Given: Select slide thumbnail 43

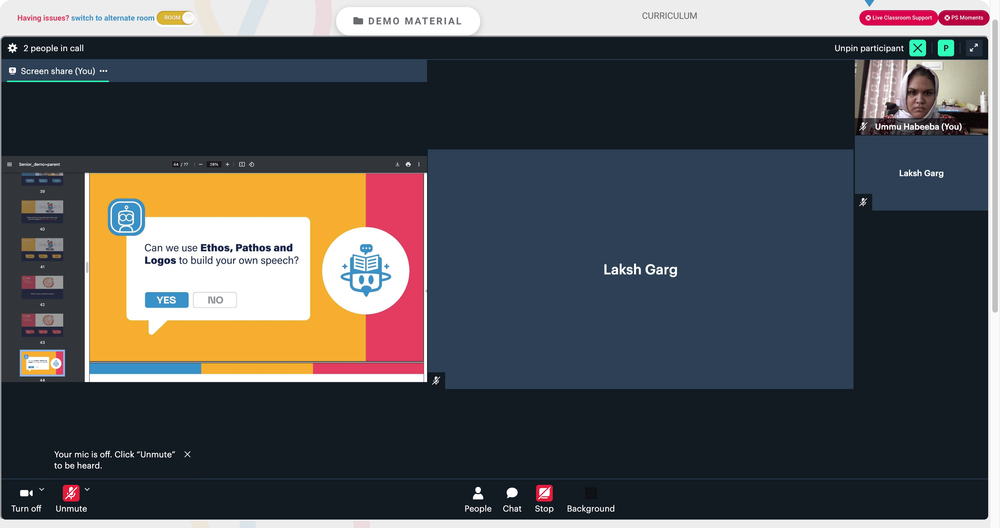Looking at the screenshot, I should 42,325.
